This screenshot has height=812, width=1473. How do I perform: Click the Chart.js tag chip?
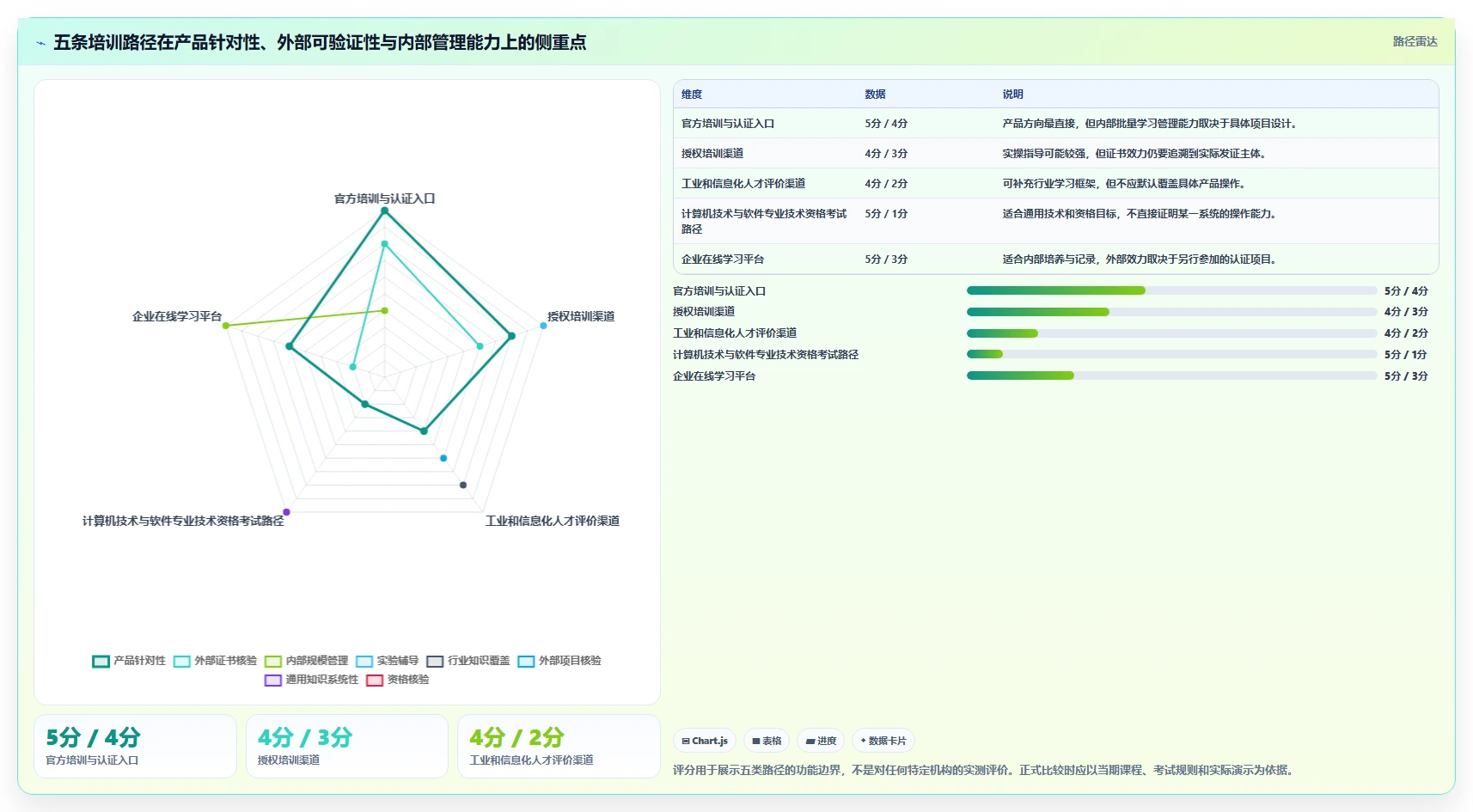point(705,741)
